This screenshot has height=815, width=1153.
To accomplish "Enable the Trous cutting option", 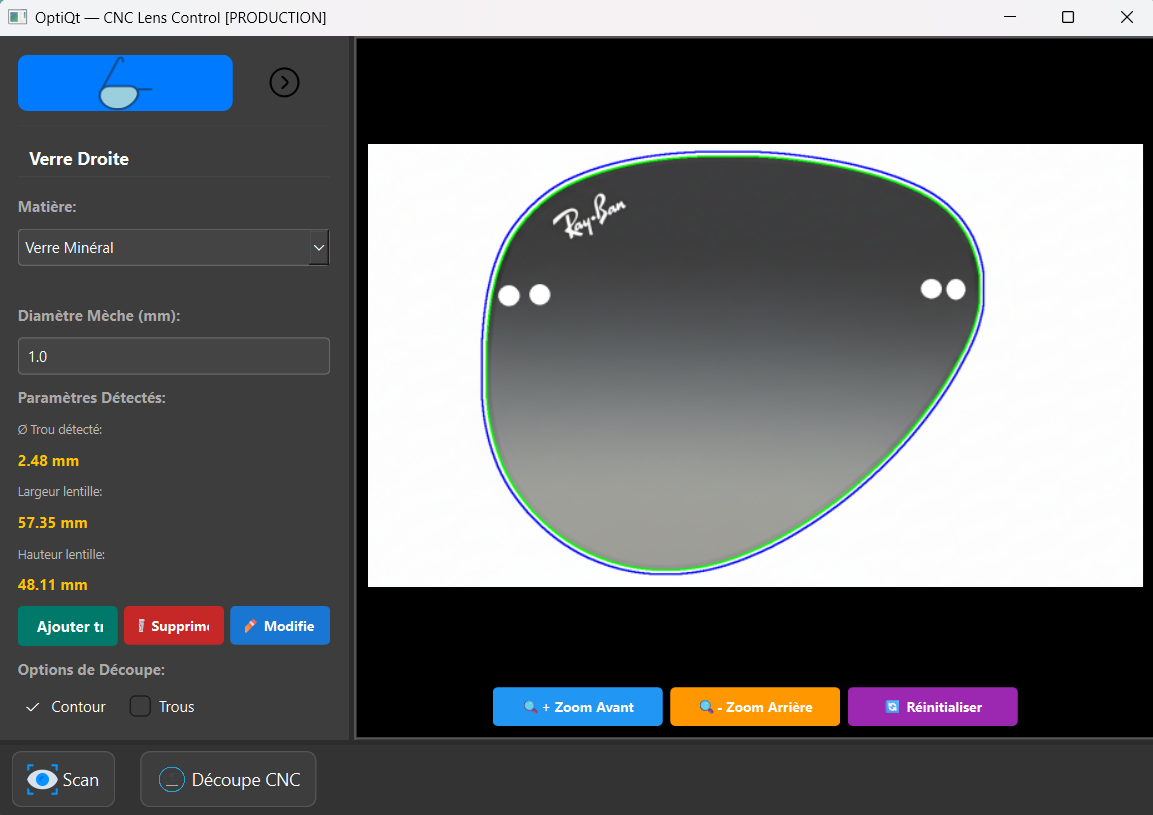I will coord(140,706).
